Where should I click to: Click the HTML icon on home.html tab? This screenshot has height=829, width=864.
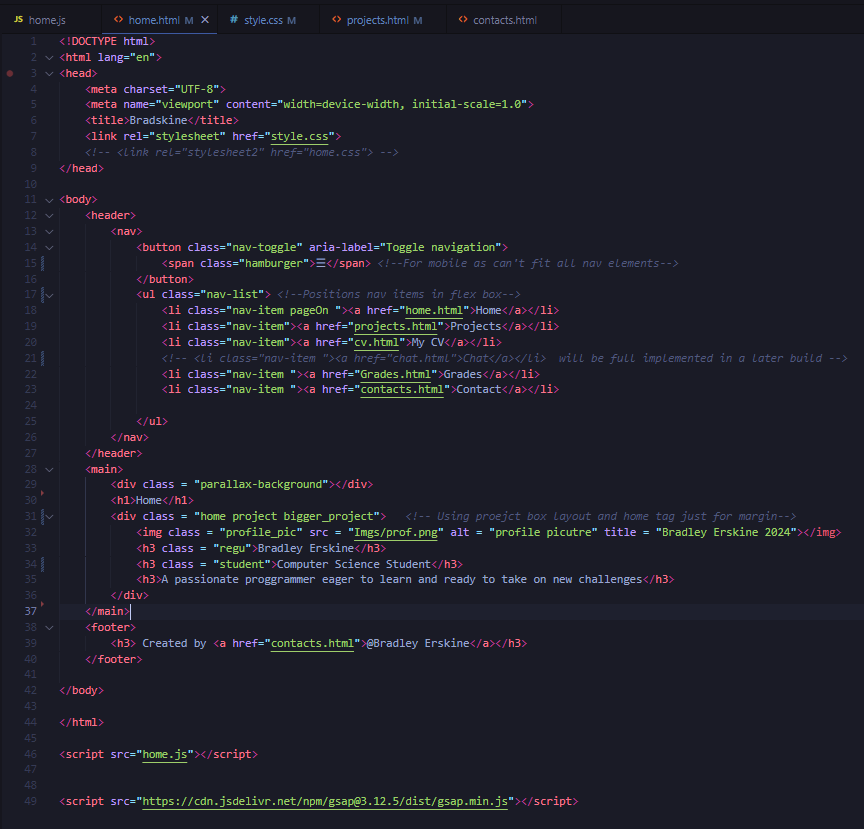[118, 20]
